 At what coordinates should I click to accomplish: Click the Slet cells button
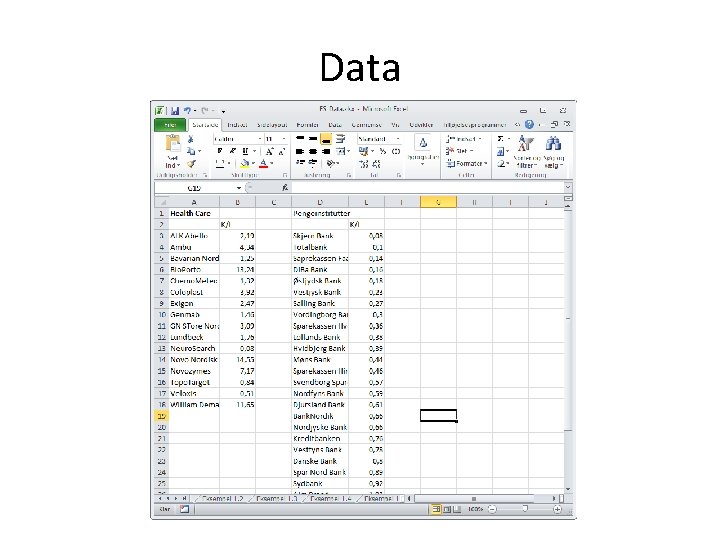click(459, 151)
